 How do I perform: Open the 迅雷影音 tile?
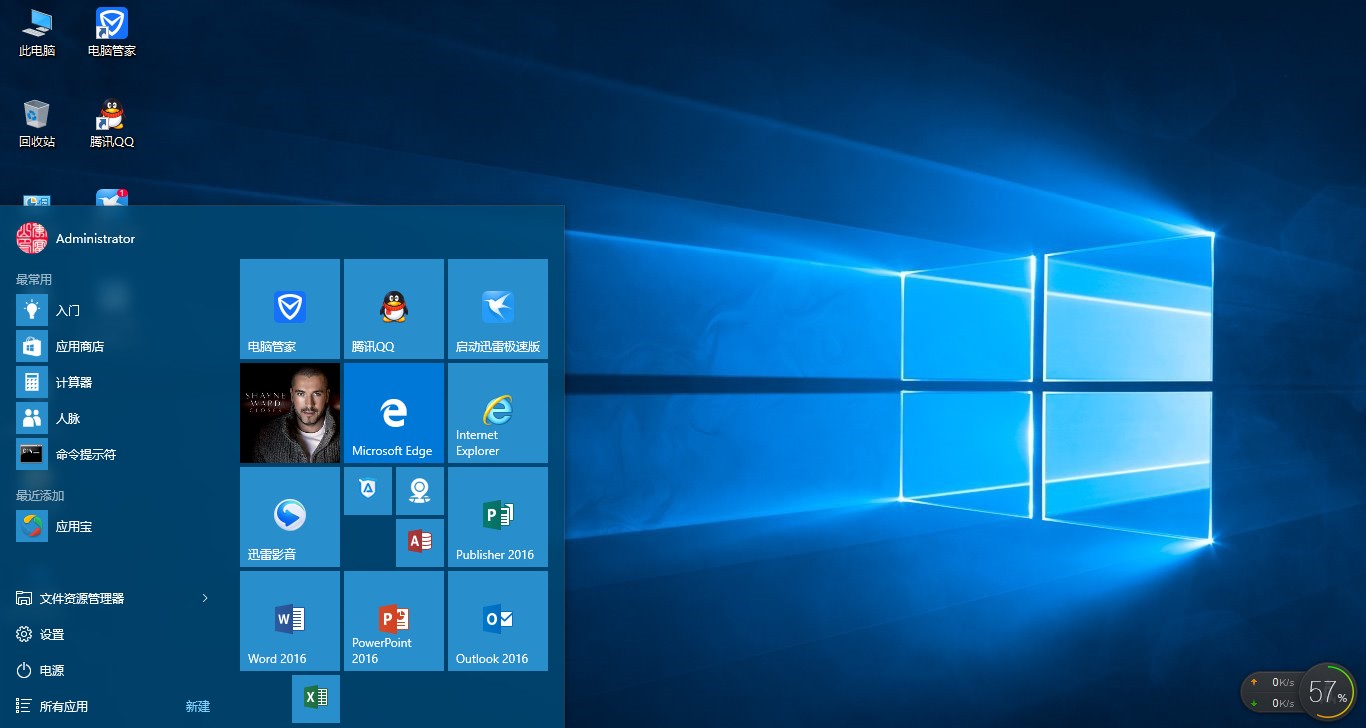pos(290,517)
